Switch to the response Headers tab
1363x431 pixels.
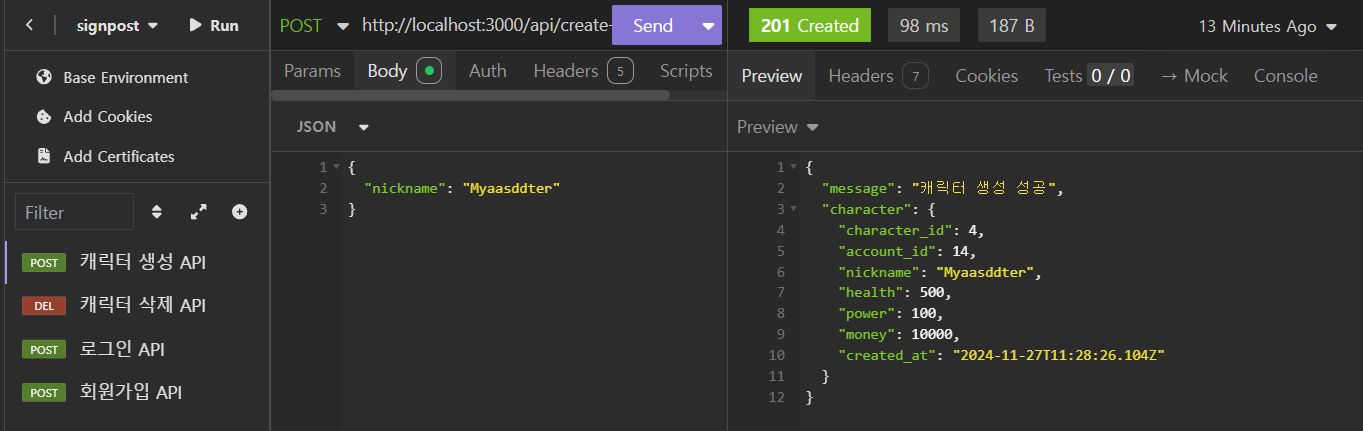(879, 76)
